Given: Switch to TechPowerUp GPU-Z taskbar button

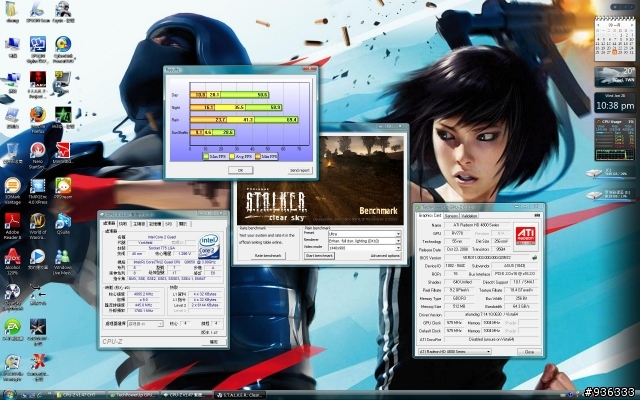Looking at the screenshot, I should tap(132, 395).
